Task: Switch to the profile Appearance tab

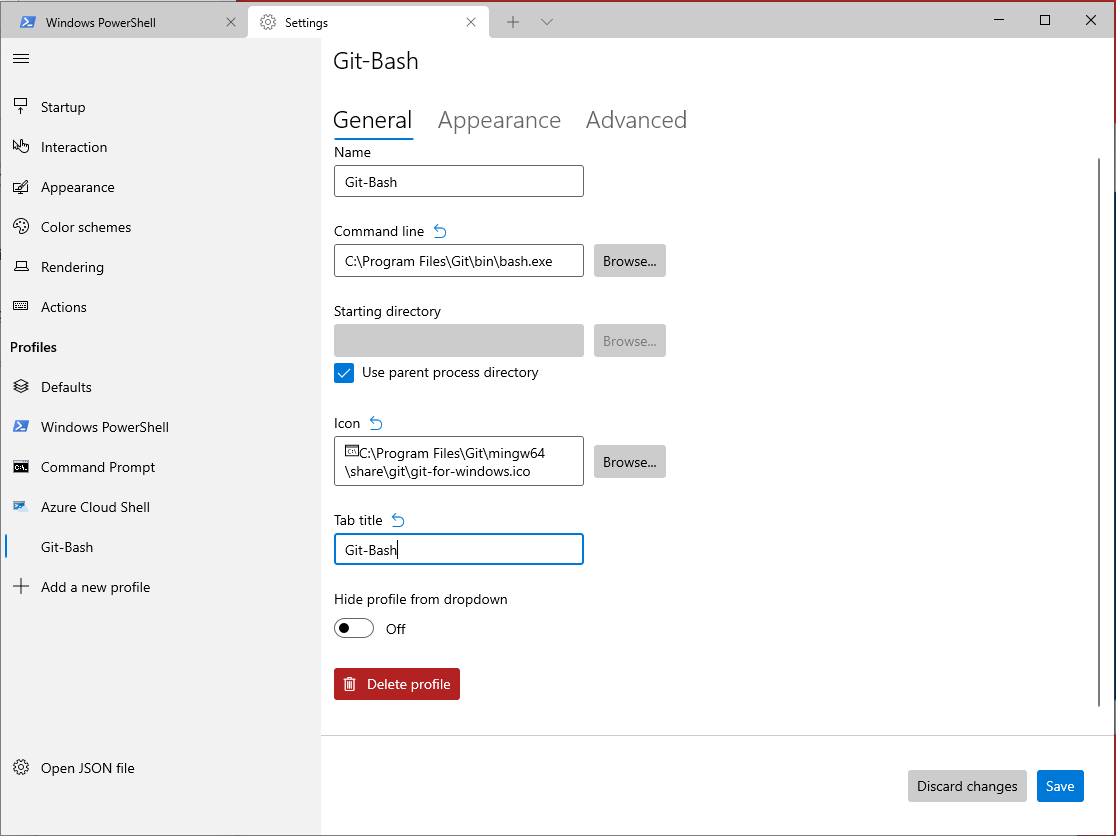Action: coord(499,120)
